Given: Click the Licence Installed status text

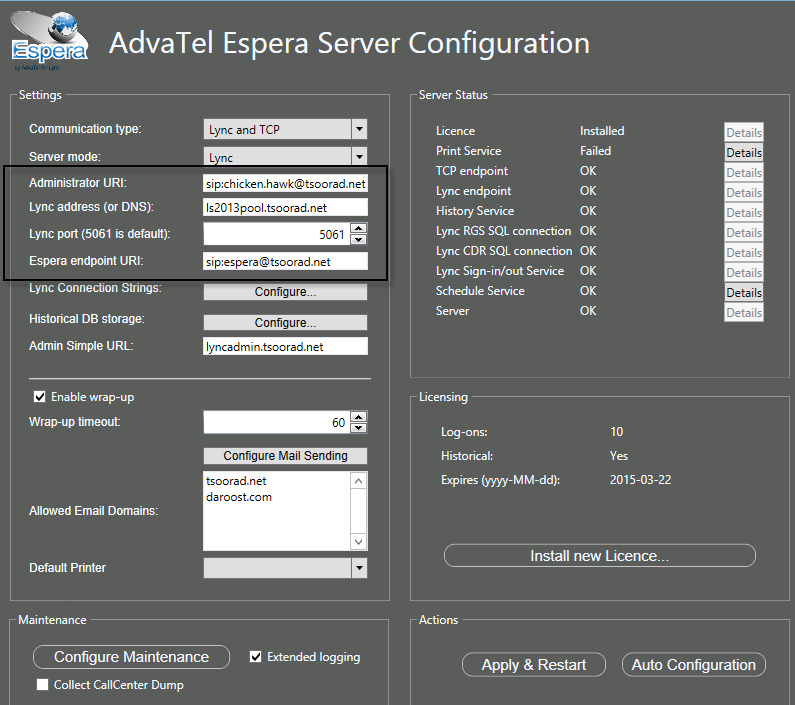Looking at the screenshot, I should [602, 131].
